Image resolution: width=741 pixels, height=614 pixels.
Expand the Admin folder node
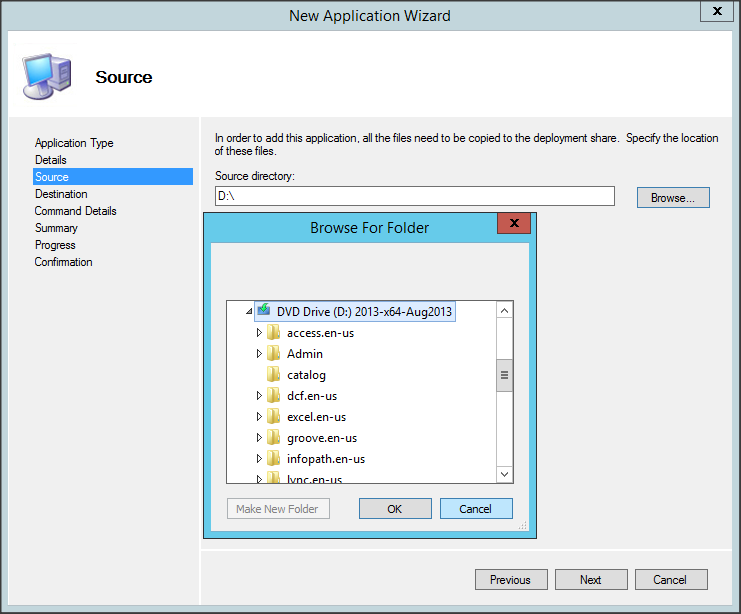(259, 354)
